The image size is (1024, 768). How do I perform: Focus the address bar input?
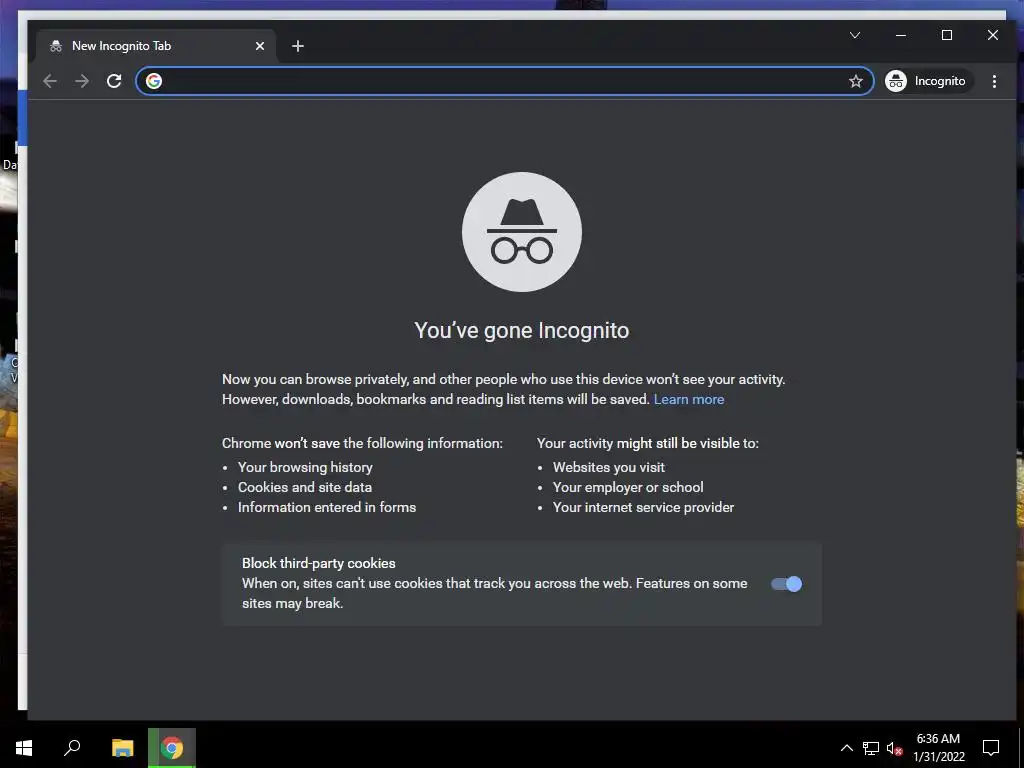click(504, 81)
